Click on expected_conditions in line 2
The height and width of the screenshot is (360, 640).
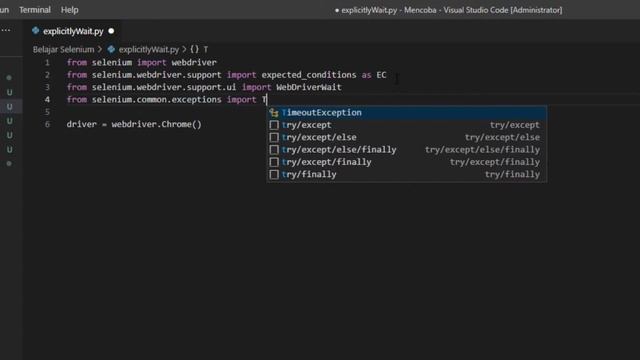pyautogui.click(x=309, y=75)
